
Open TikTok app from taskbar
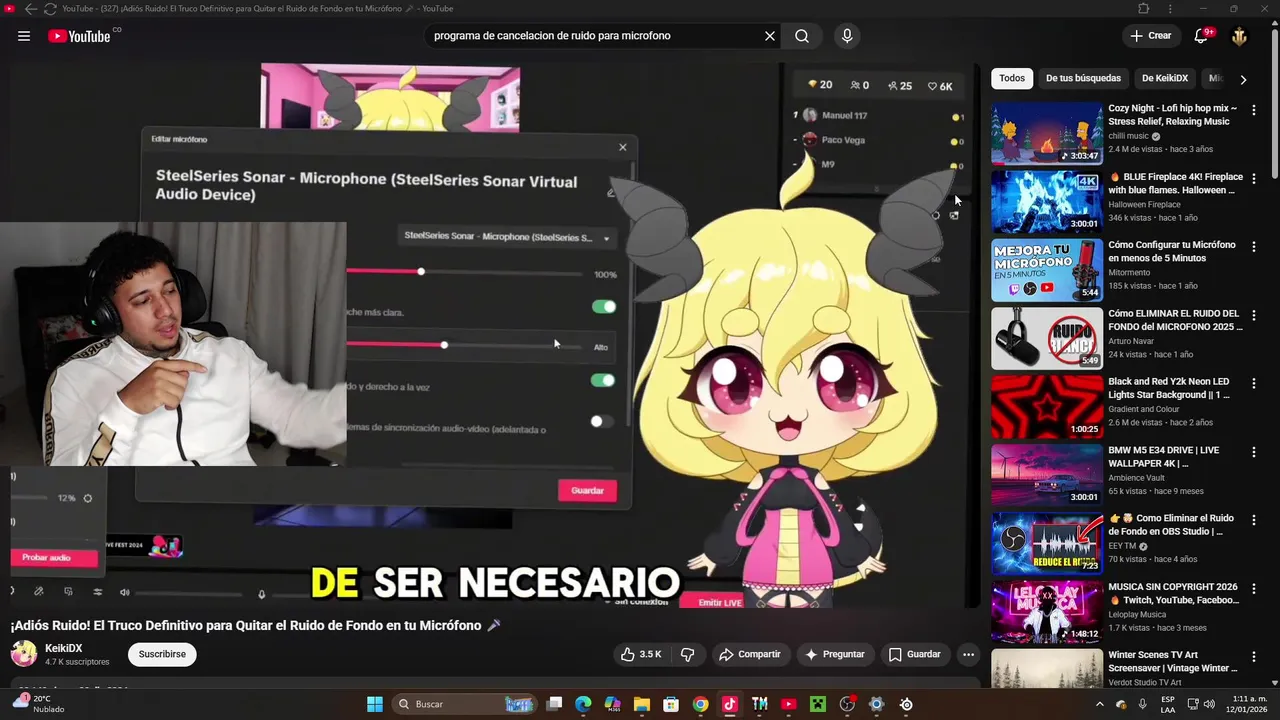pos(730,704)
